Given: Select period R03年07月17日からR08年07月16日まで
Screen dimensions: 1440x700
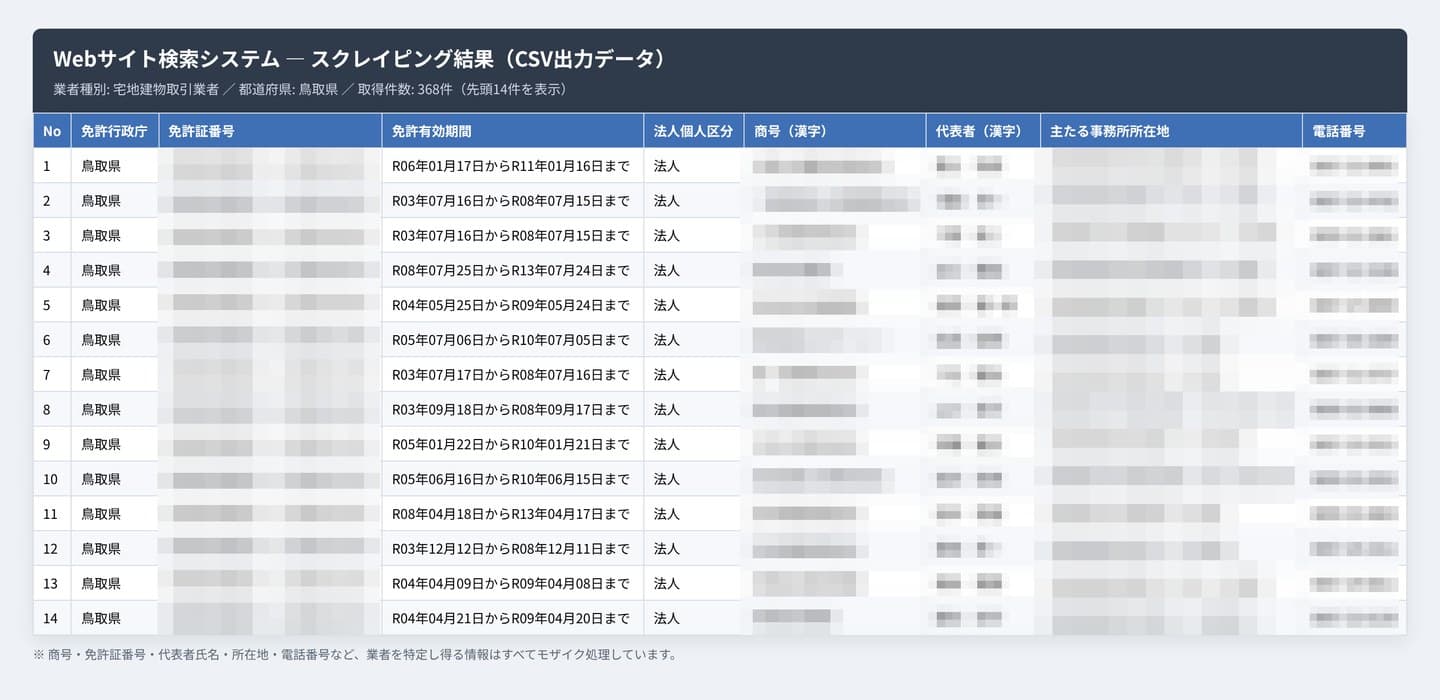Looking at the screenshot, I should point(511,375).
